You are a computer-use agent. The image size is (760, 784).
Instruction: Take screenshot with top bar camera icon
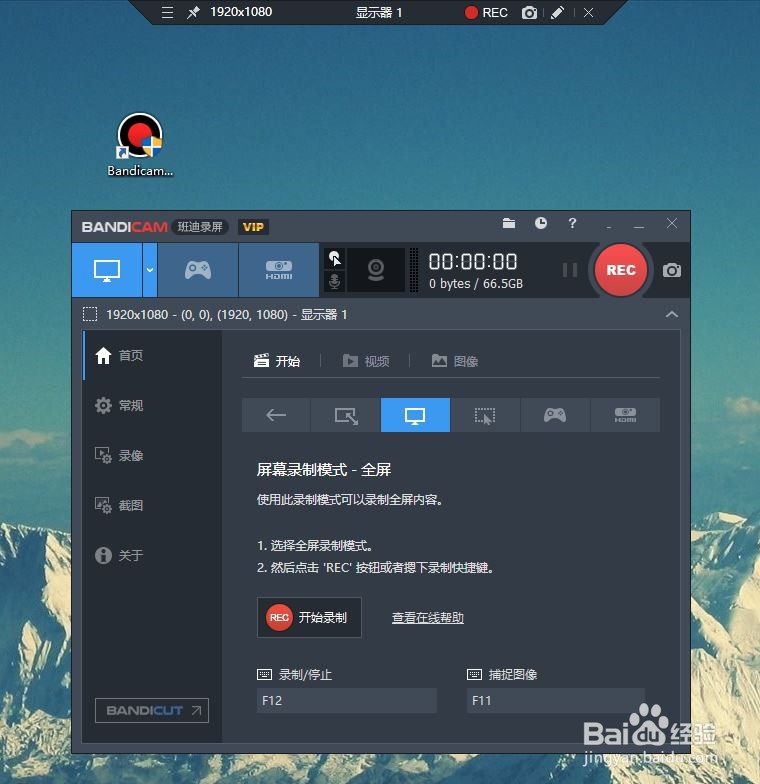pos(530,12)
